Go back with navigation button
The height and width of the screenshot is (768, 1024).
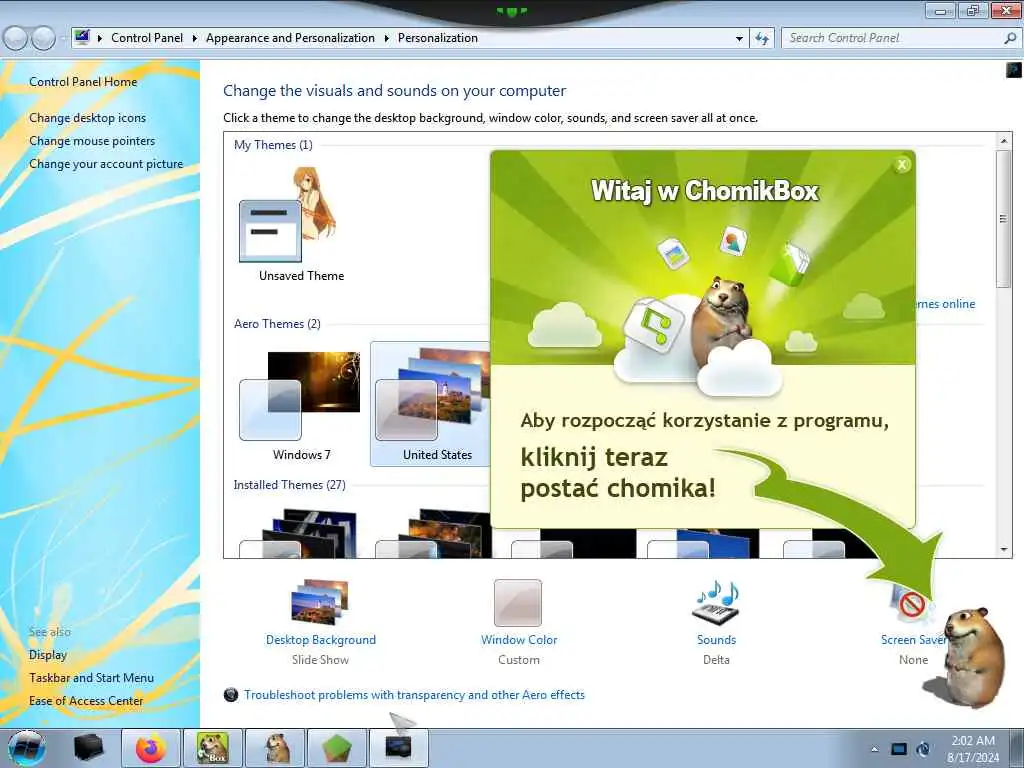coord(16,39)
